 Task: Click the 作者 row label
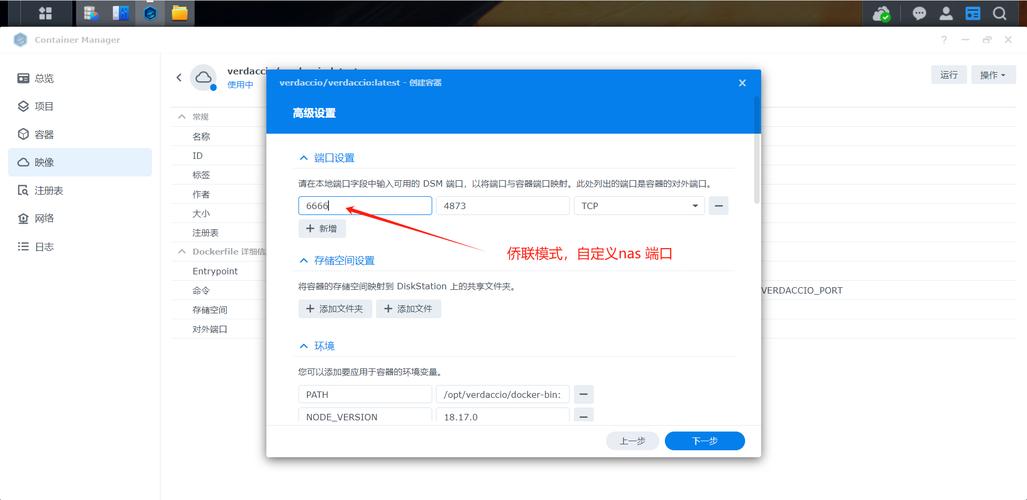coord(201,195)
